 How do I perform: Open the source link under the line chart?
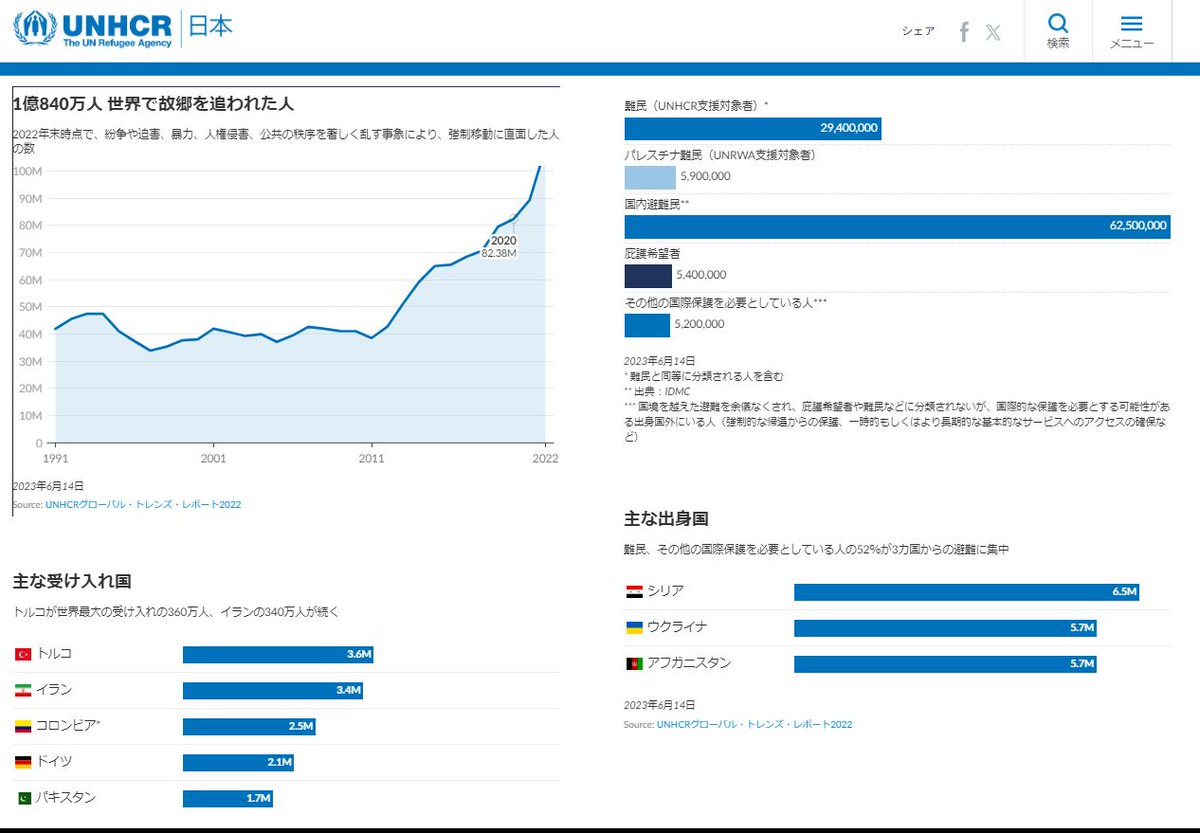click(x=143, y=505)
